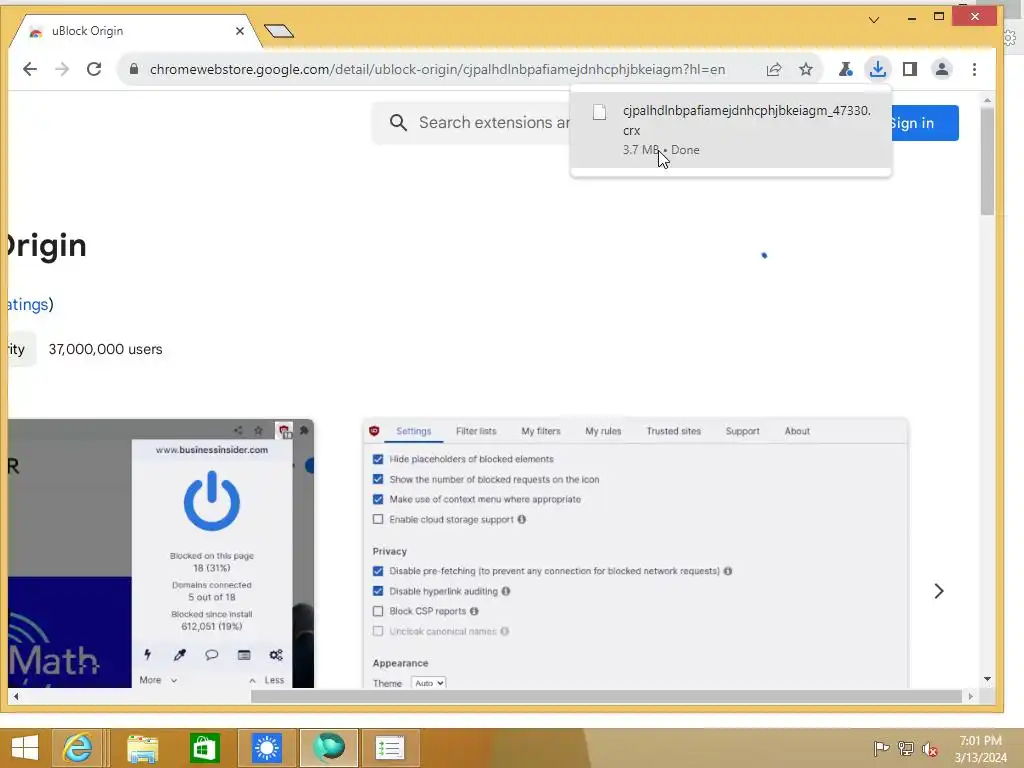Show next screenshot with right chevron

(938, 591)
